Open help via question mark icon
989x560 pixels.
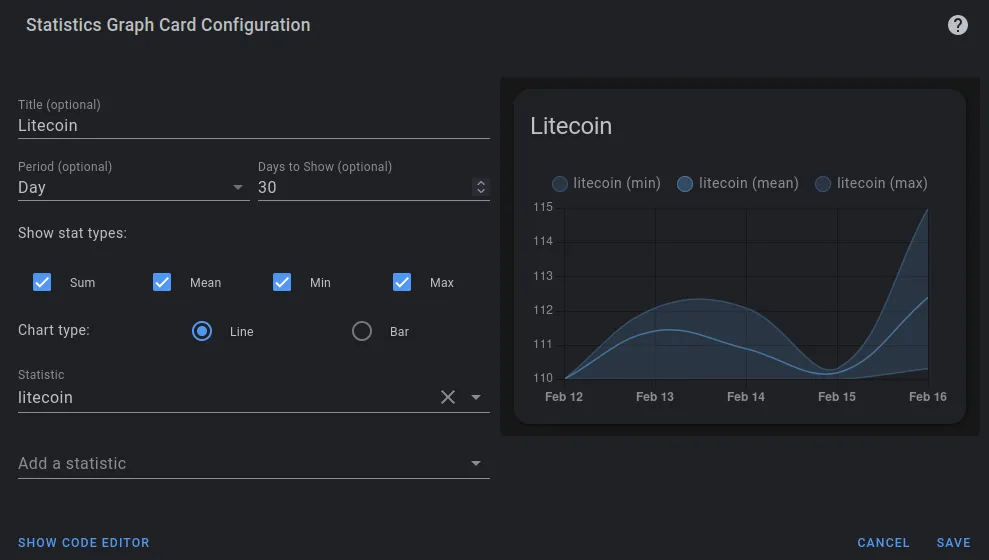pyautogui.click(x=957, y=25)
